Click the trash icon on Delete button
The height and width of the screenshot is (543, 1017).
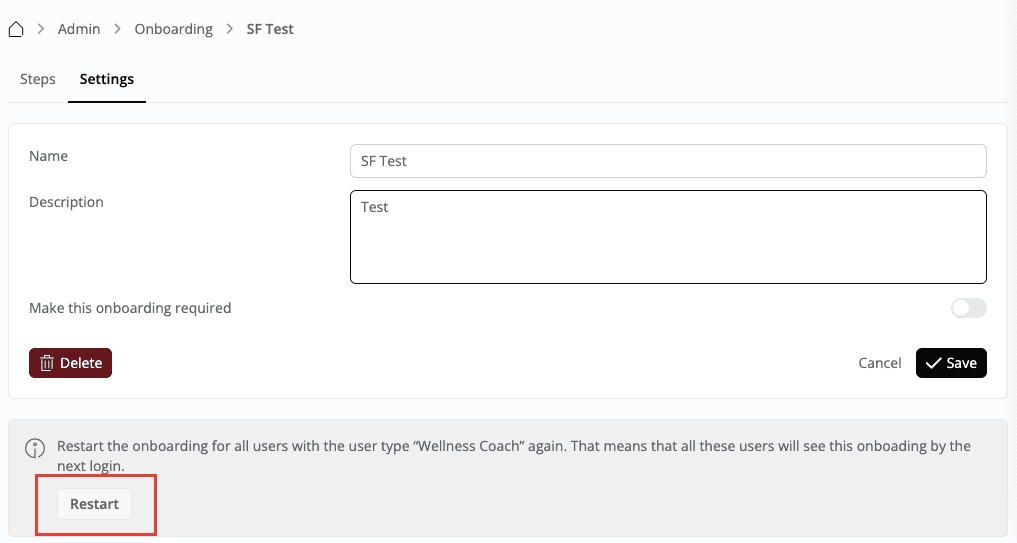(46, 363)
